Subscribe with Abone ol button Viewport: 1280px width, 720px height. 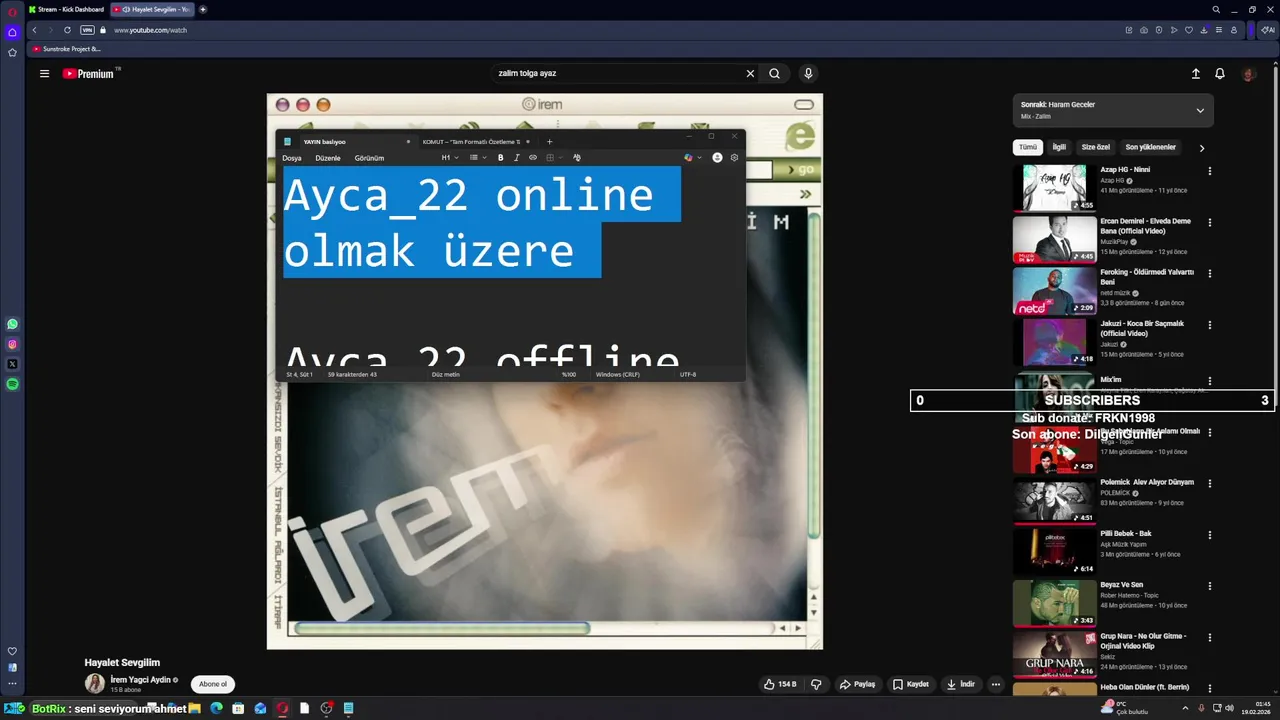pyautogui.click(x=213, y=684)
